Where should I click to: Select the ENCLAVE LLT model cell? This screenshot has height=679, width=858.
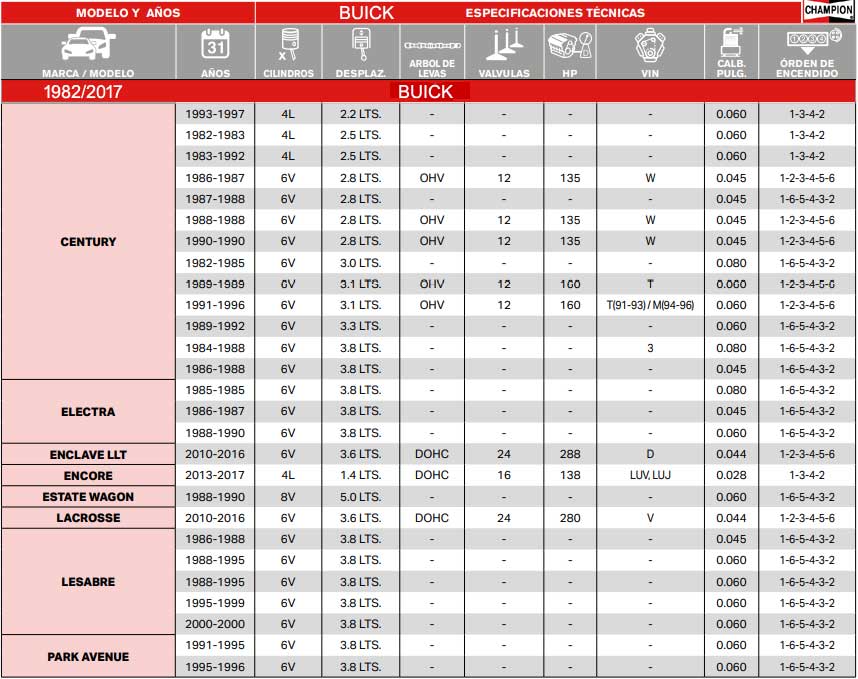(x=88, y=454)
